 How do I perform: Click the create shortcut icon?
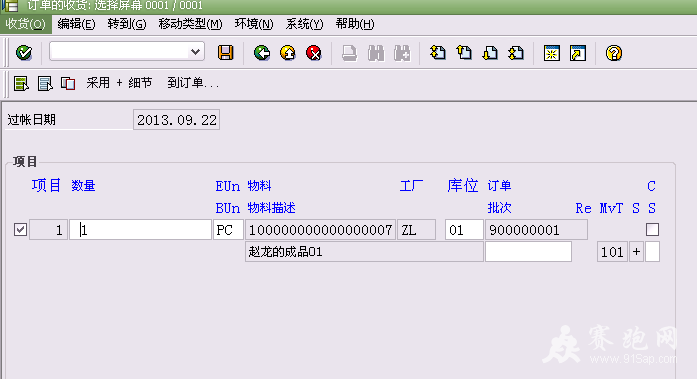click(578, 53)
